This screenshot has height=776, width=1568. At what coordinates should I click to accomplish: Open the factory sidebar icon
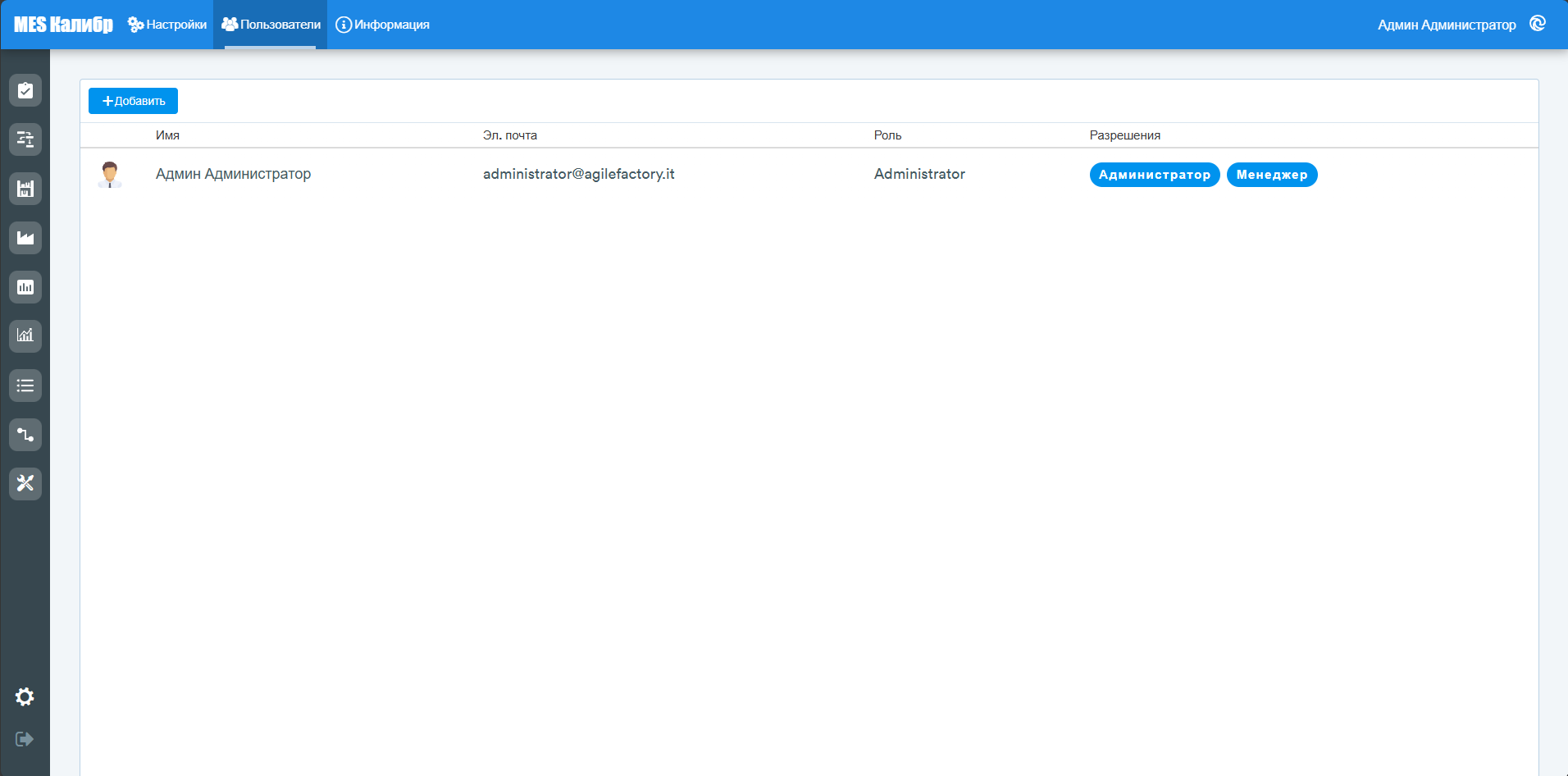(x=25, y=238)
